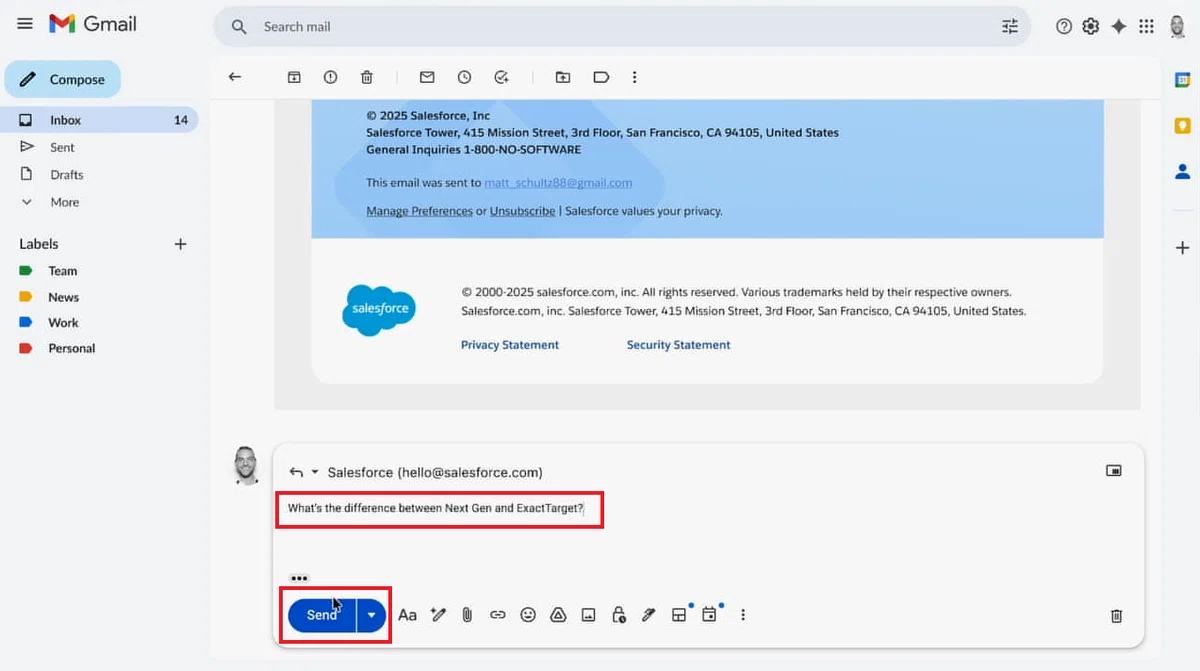The width and height of the screenshot is (1200, 671).
Task: Open formatting options Aa icon
Action: pos(407,615)
